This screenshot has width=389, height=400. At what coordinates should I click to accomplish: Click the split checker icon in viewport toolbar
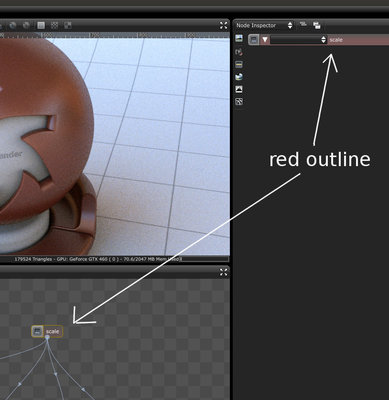coord(68,25)
